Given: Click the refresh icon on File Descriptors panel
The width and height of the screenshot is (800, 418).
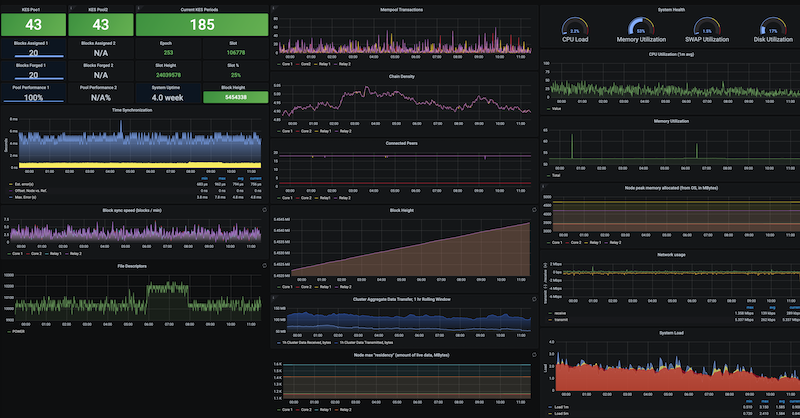Looking at the screenshot, I should [263, 266].
